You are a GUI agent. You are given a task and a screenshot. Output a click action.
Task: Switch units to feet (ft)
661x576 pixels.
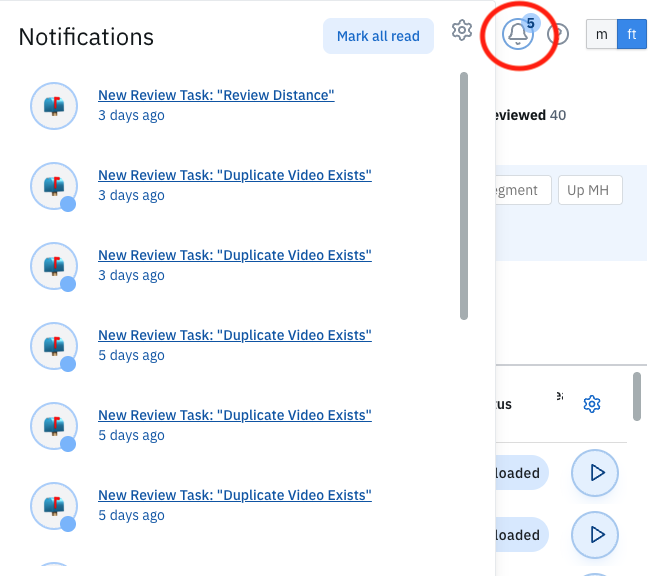(x=631, y=34)
